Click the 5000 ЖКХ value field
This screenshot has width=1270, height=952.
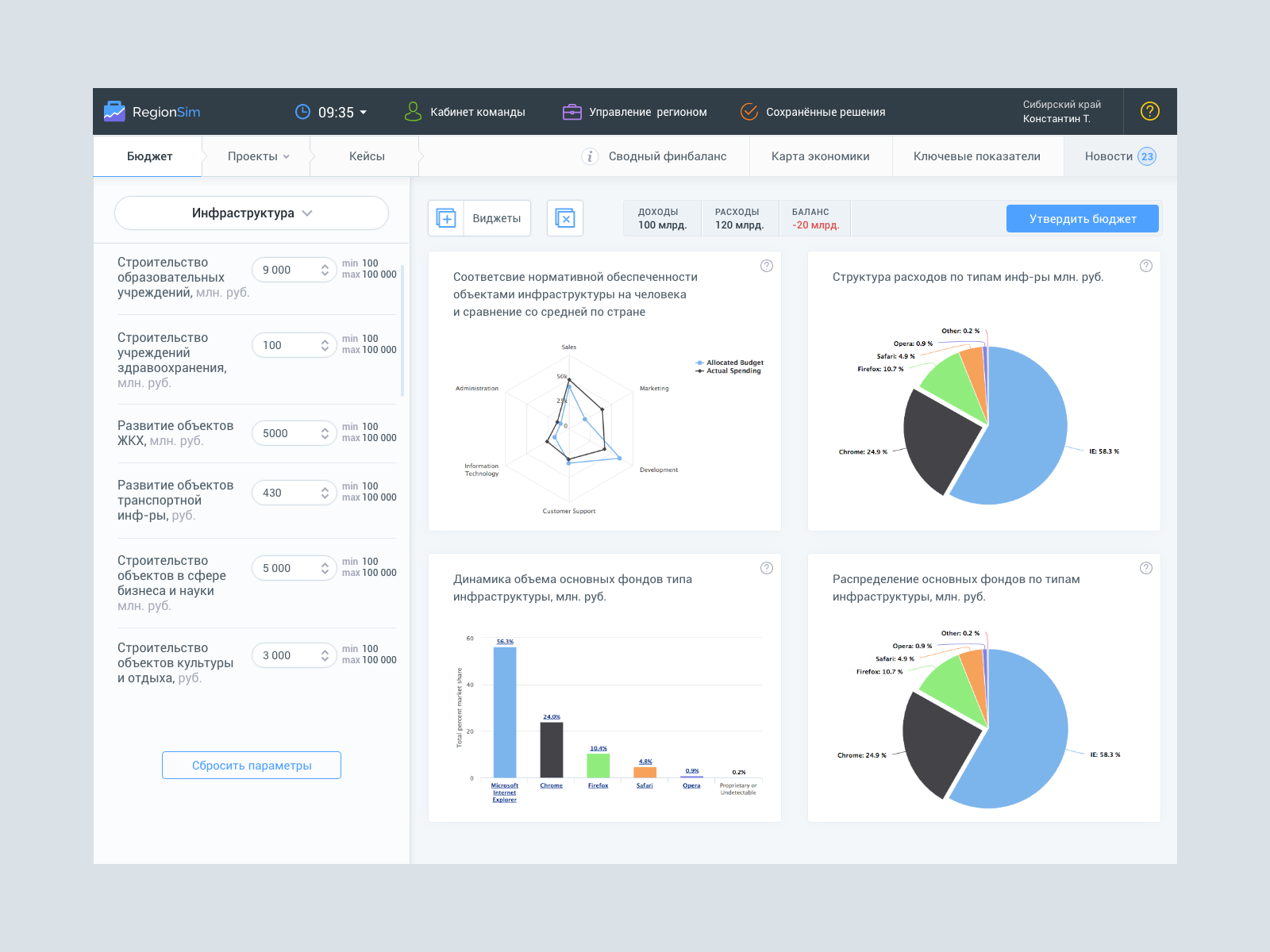[294, 433]
